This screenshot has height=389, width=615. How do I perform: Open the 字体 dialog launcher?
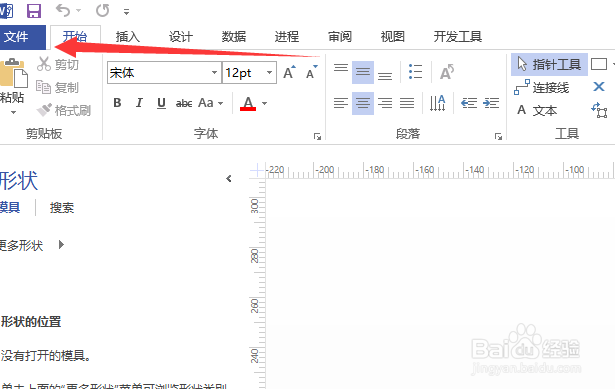click(317, 136)
